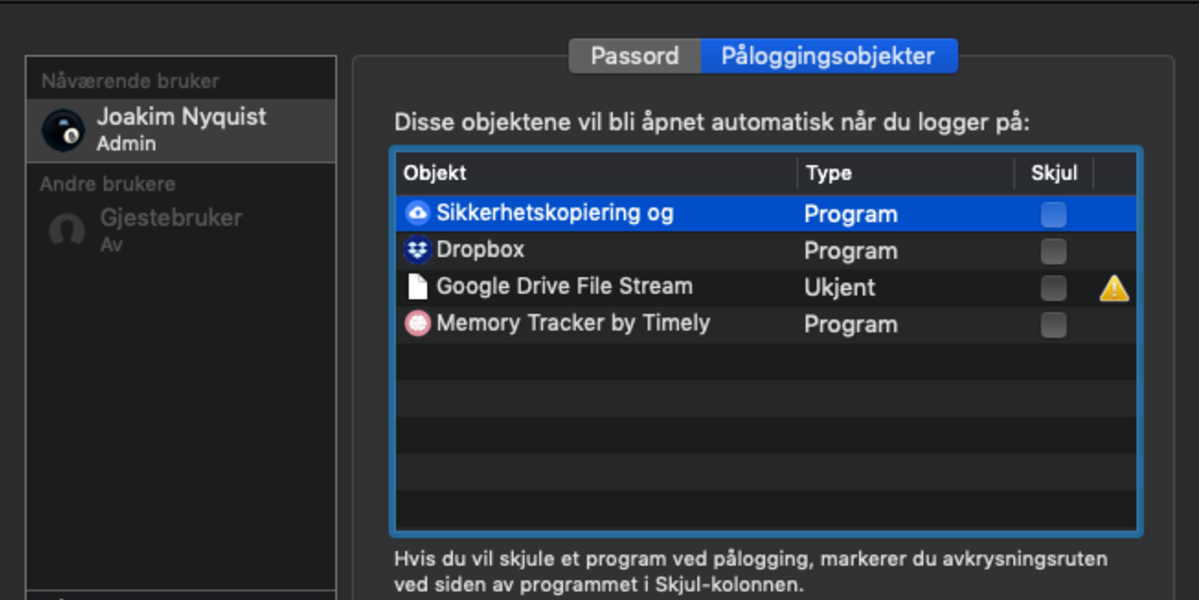This screenshot has width=1200, height=600.
Task: Click the Google Drive File Stream document icon
Action: 417,287
